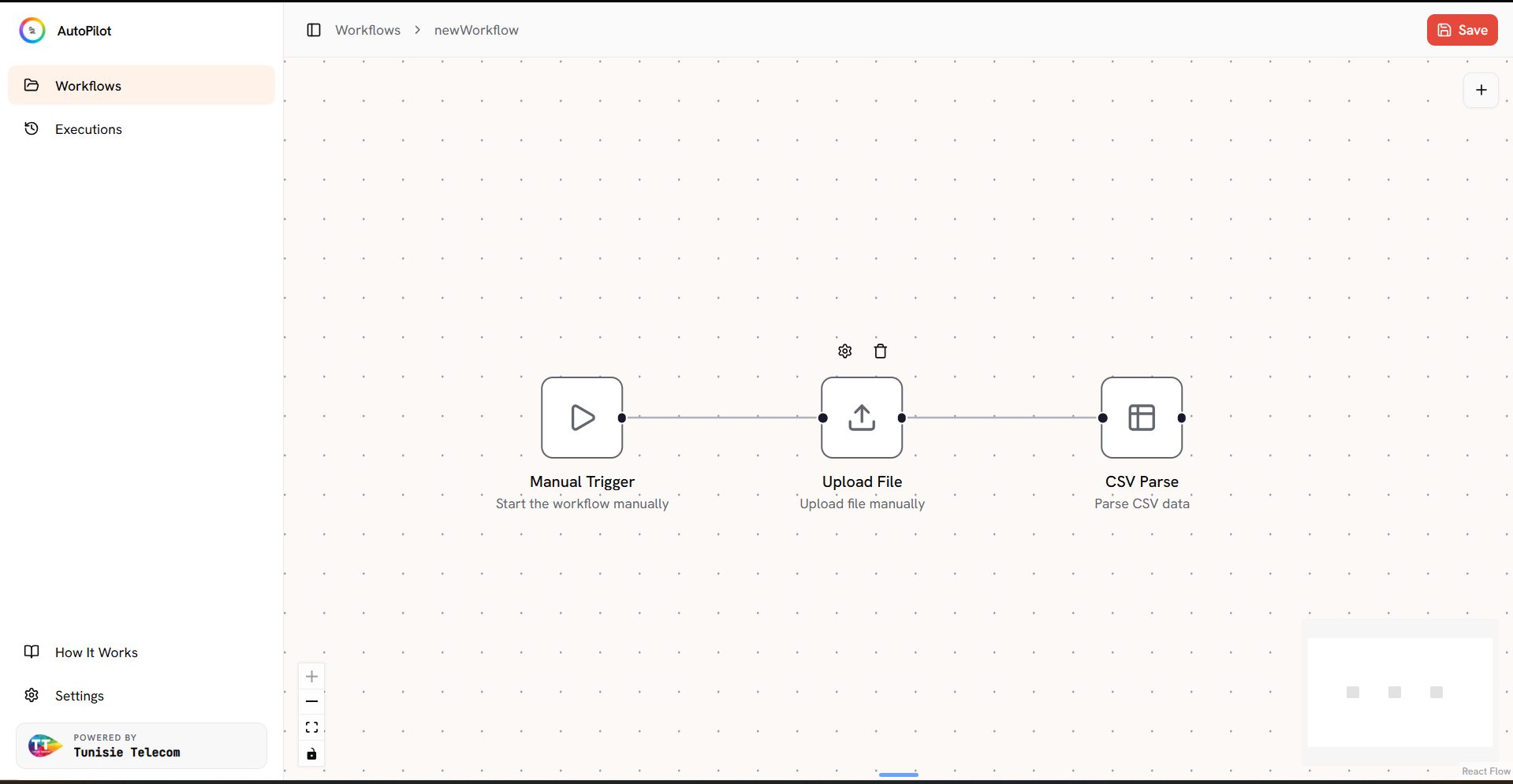The width and height of the screenshot is (1513, 784).
Task: Click the minimap overview
Action: click(x=1400, y=692)
